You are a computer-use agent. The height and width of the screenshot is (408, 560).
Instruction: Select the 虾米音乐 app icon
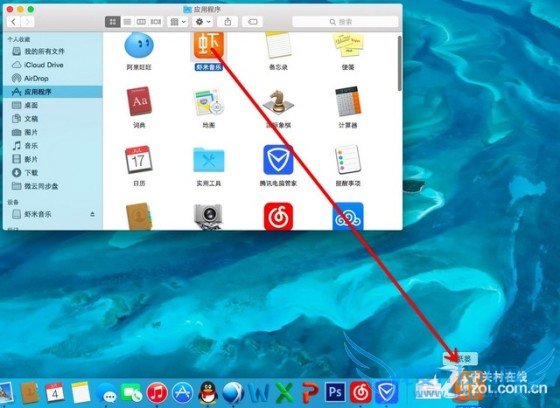[x=209, y=45]
